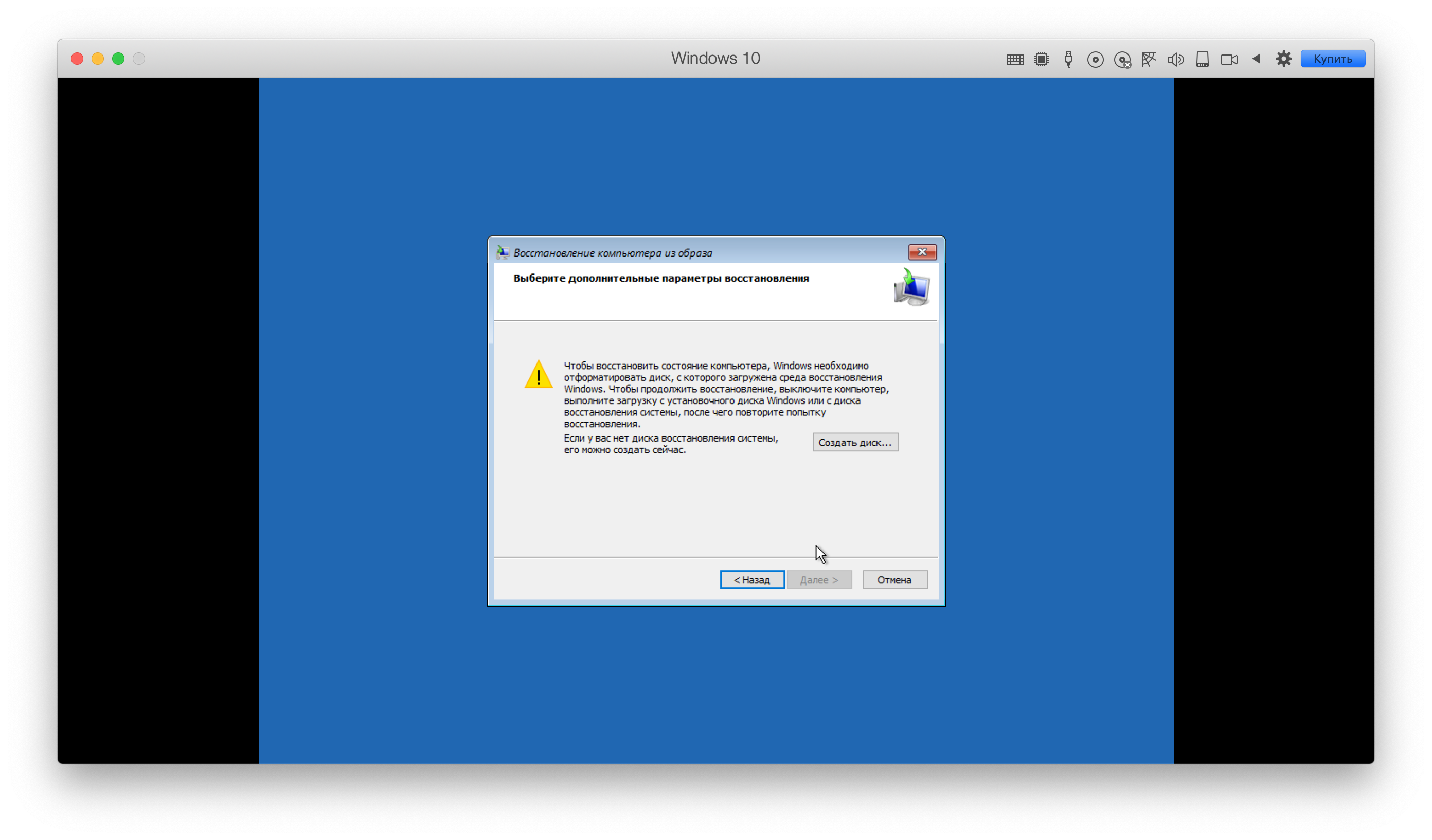
Task: Open the CPU chip status icon
Action: (1041, 59)
